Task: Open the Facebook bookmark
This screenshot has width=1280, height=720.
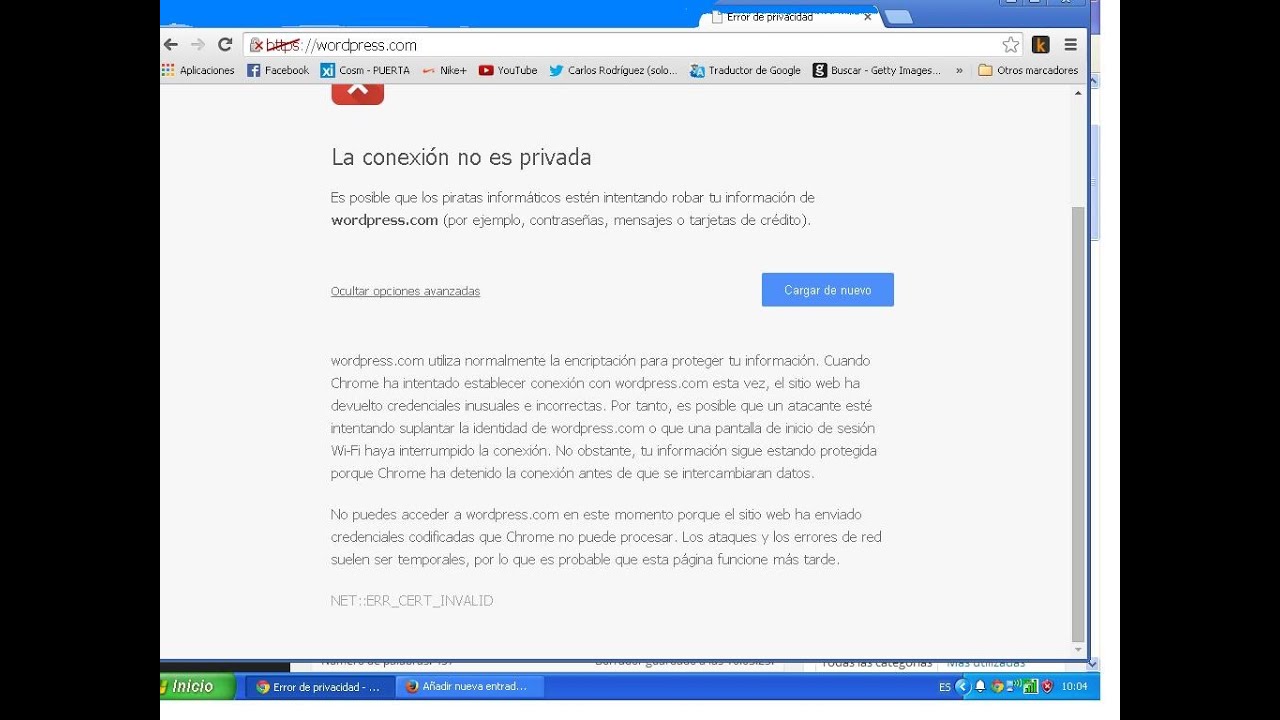Action: tap(278, 71)
